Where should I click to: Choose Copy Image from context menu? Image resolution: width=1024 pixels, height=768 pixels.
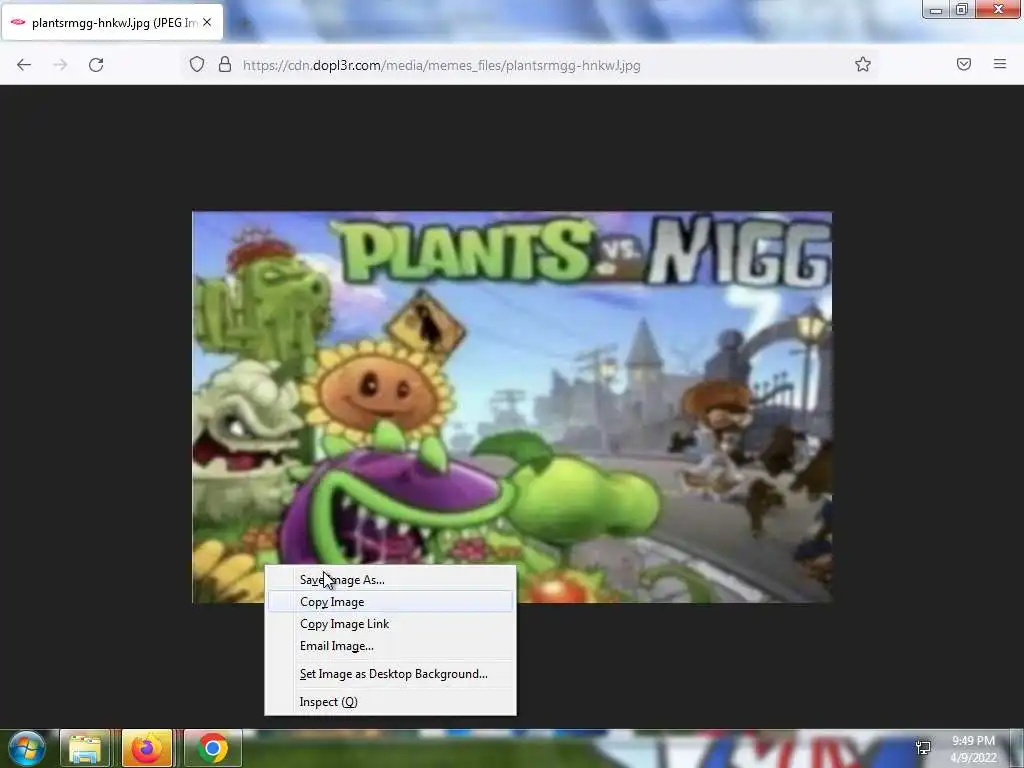coord(391,601)
